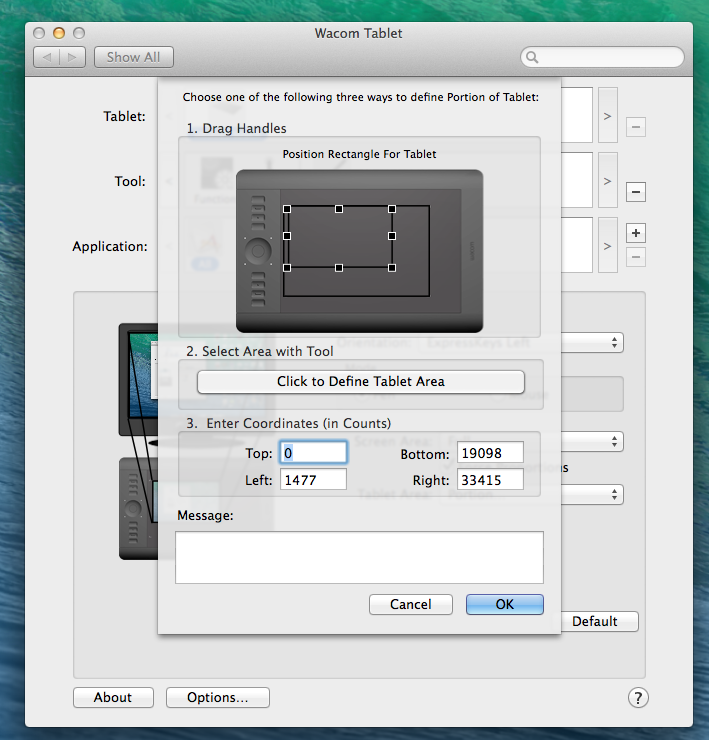Open the Orientation dropdown arrows
This screenshot has width=709, height=740.
point(614,343)
